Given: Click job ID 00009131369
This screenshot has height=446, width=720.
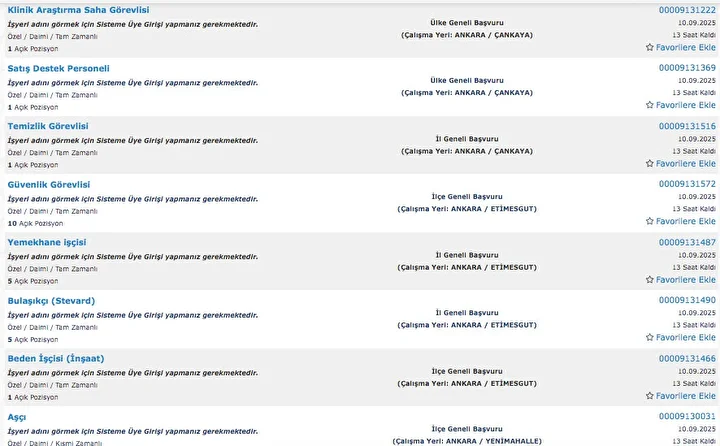Looking at the screenshot, I should pos(687,68).
